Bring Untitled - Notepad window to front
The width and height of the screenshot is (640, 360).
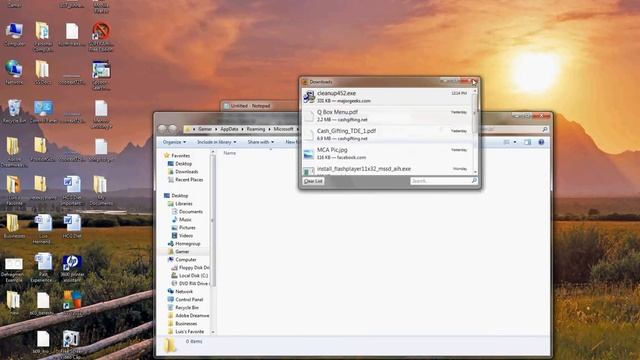pos(250,106)
